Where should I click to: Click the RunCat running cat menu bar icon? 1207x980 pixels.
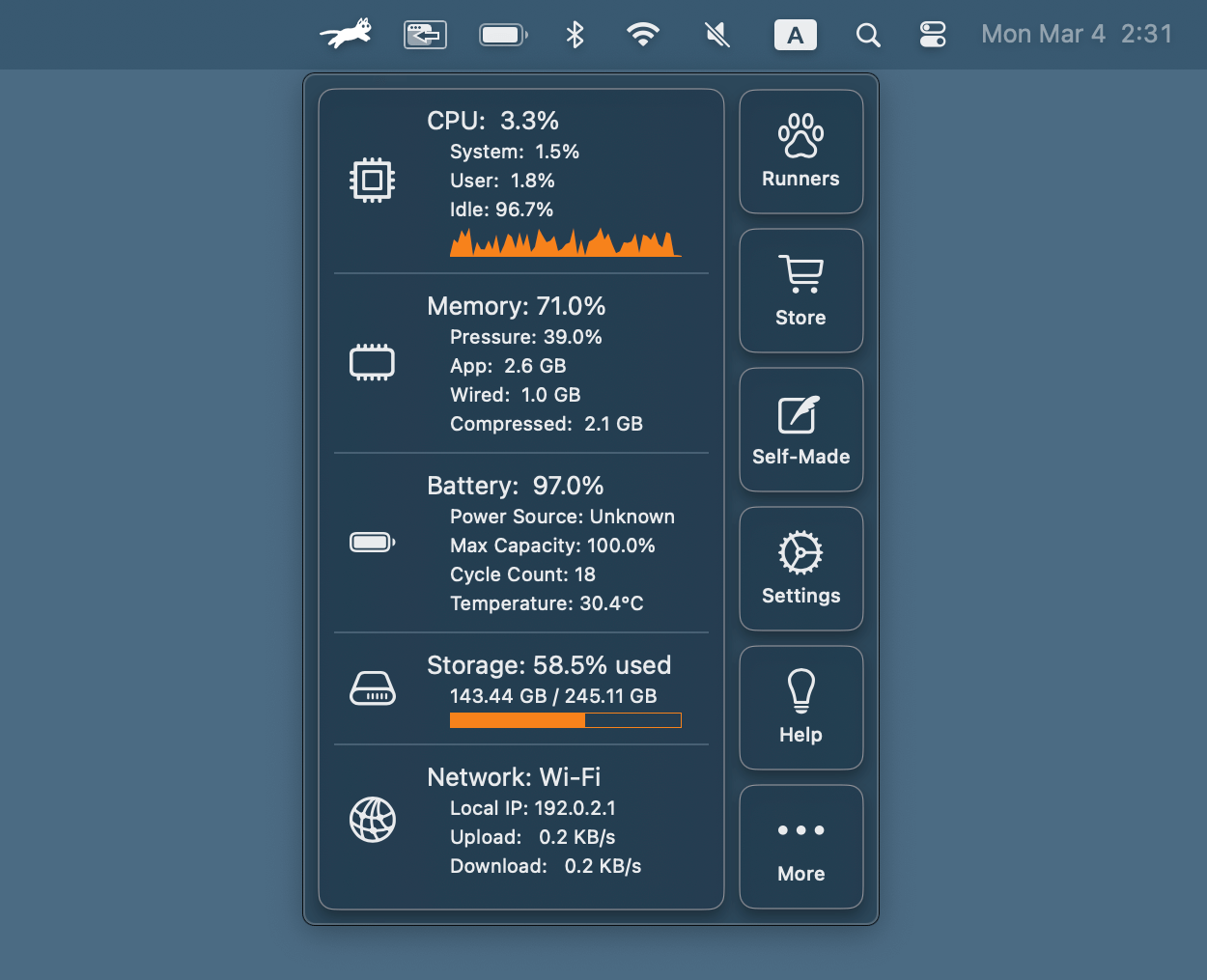346,35
